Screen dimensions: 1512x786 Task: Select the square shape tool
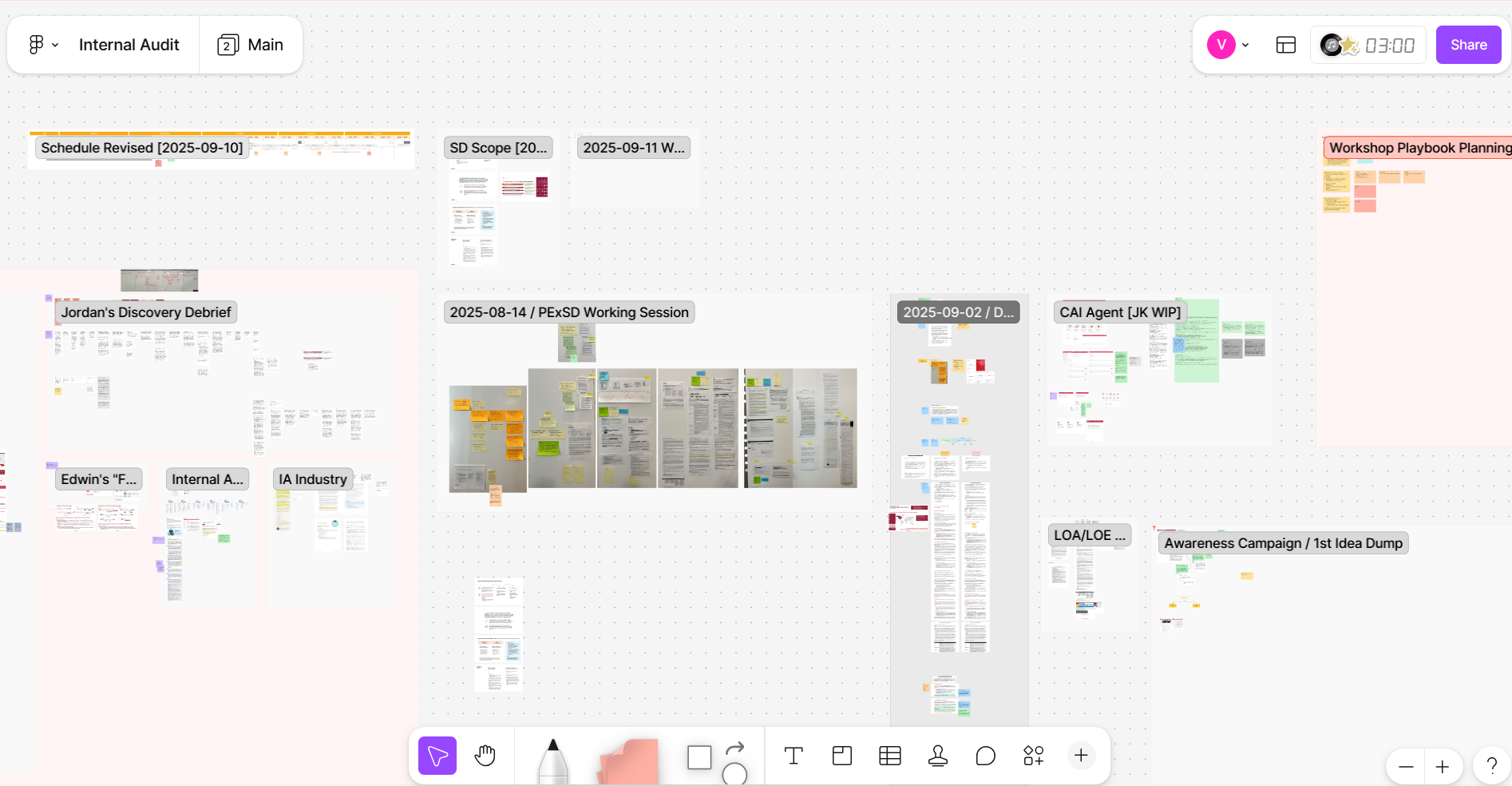[699, 757]
